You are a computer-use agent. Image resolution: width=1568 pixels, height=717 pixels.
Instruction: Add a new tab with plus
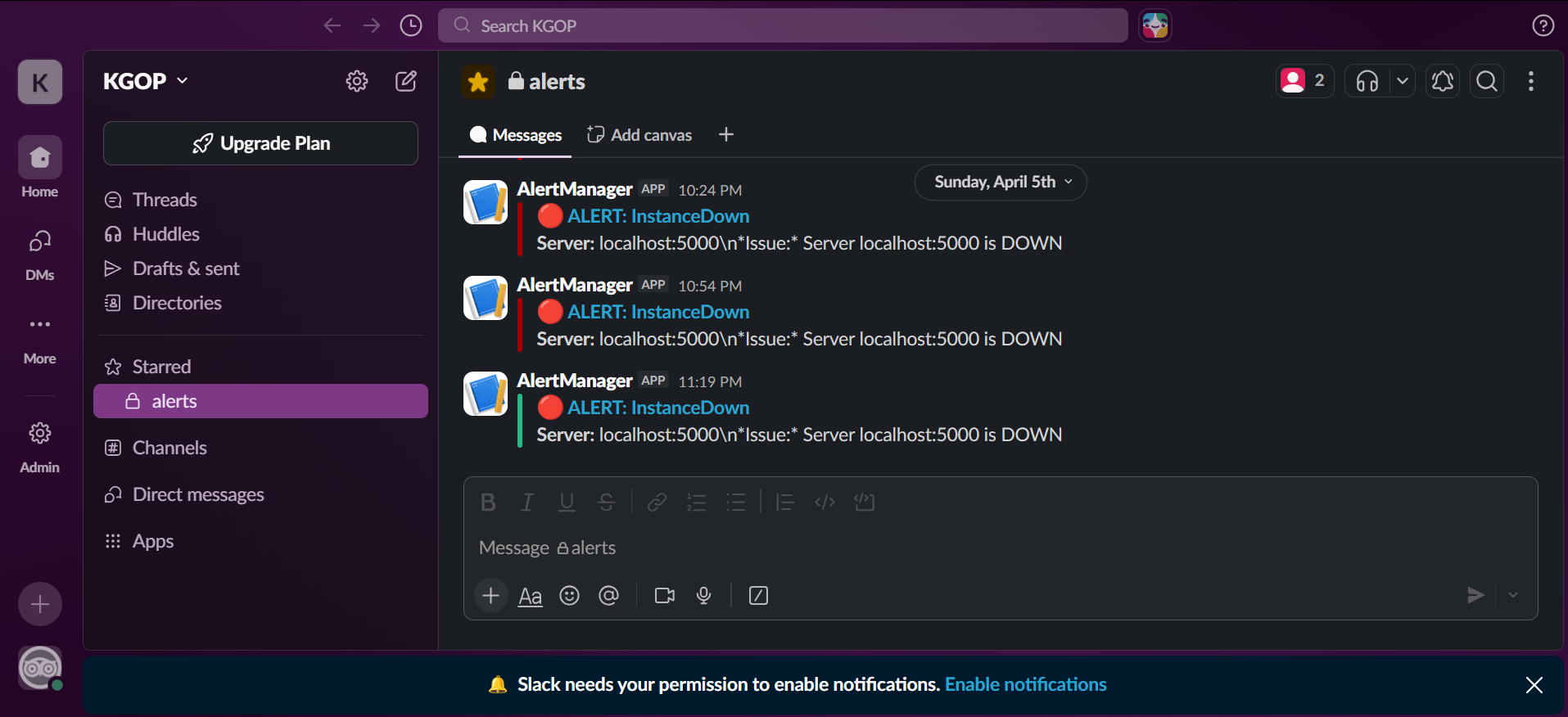pos(726,134)
